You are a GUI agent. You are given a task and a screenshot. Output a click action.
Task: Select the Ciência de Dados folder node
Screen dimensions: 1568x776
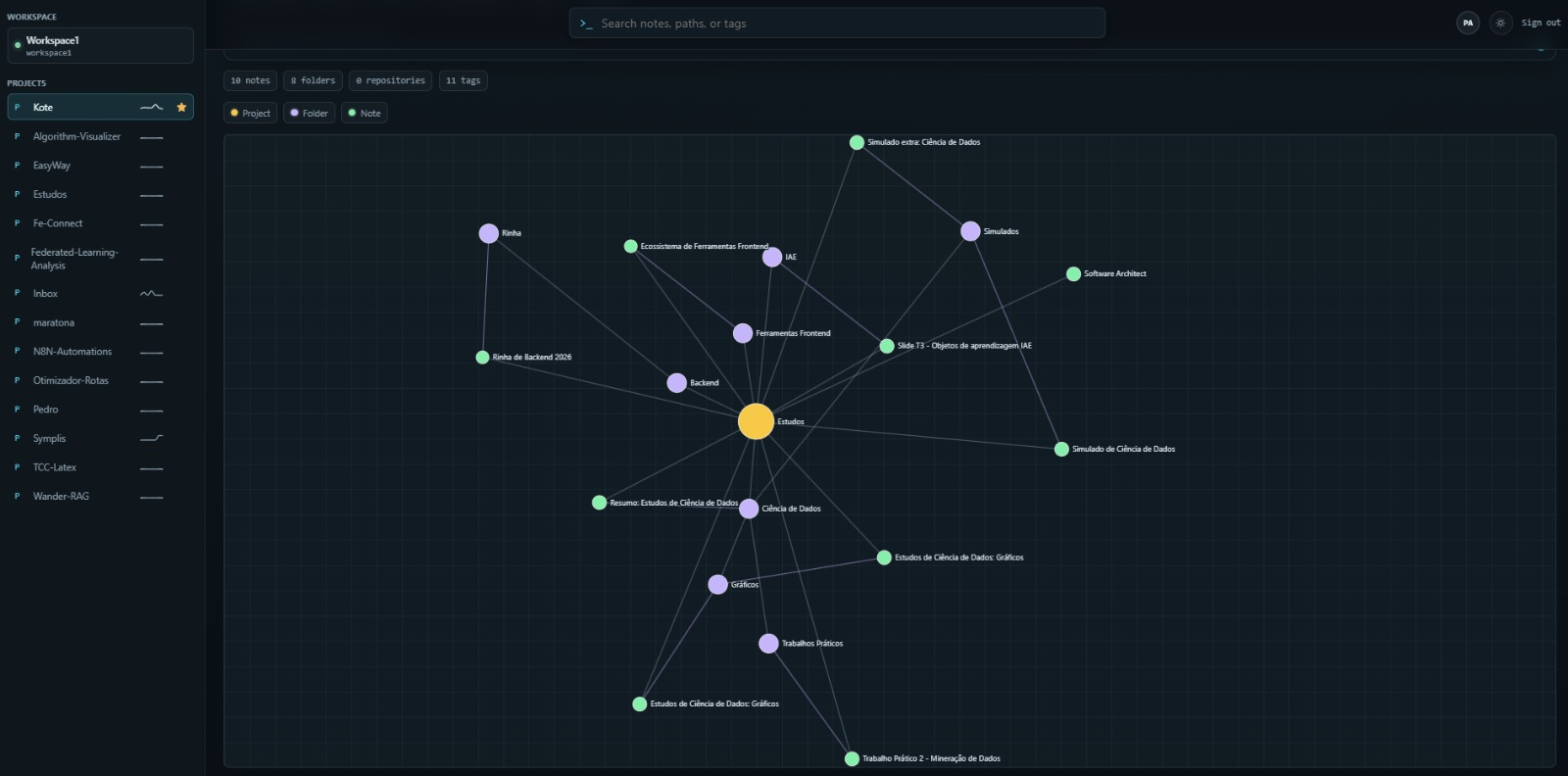click(749, 509)
